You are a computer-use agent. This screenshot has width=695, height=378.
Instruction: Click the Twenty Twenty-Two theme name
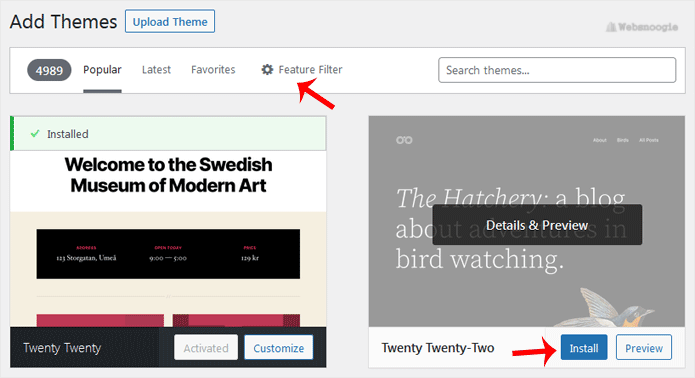(438, 348)
